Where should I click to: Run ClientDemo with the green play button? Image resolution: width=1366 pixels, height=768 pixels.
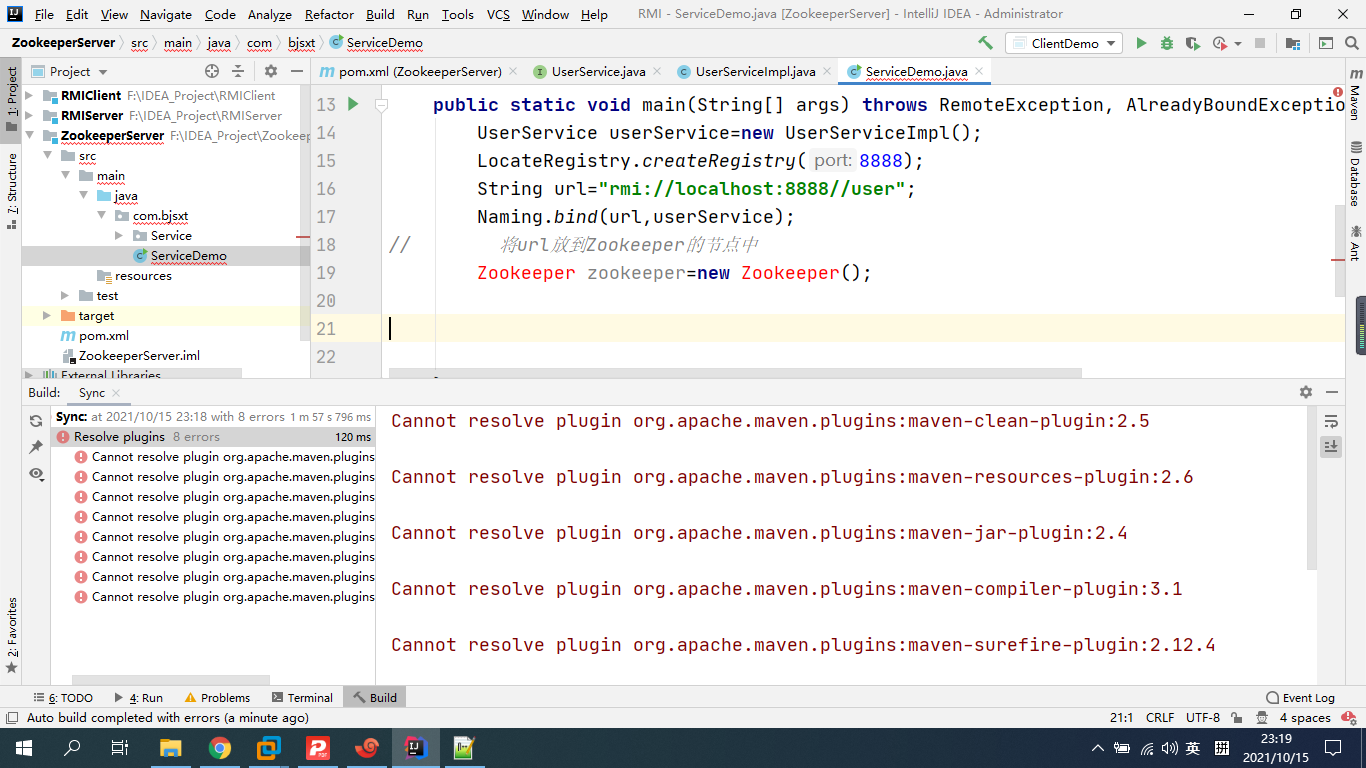point(1141,43)
